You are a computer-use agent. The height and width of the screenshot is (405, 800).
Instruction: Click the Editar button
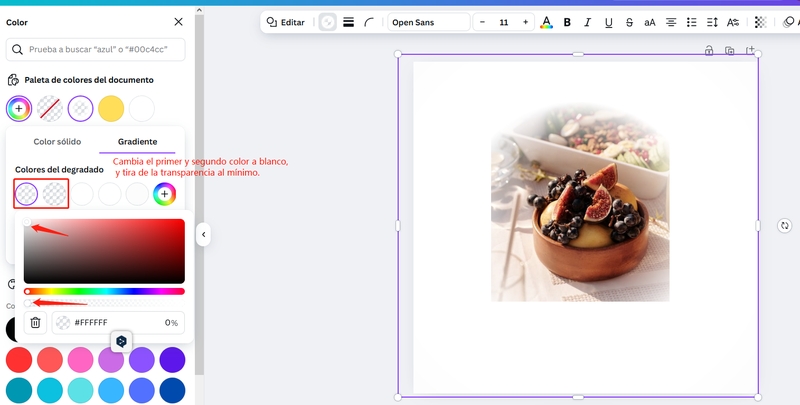[x=286, y=22]
